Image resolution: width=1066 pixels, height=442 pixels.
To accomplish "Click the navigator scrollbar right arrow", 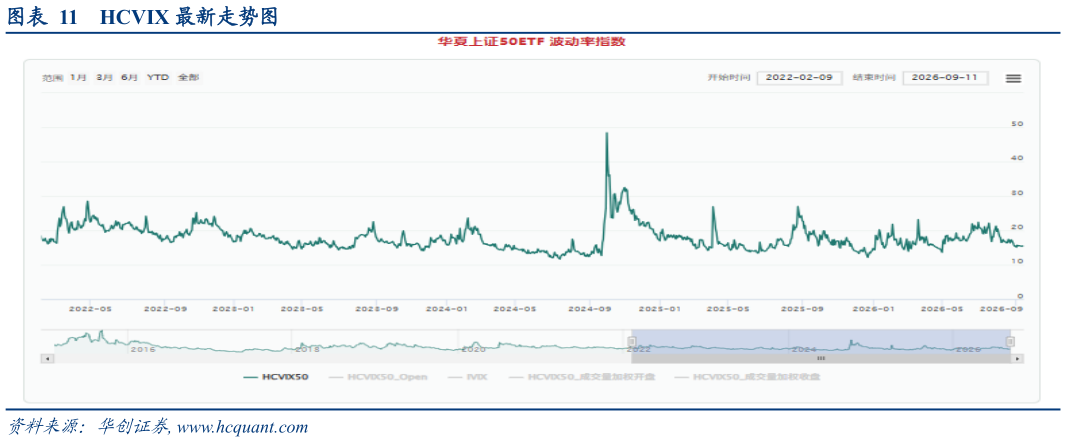I will (1018, 358).
